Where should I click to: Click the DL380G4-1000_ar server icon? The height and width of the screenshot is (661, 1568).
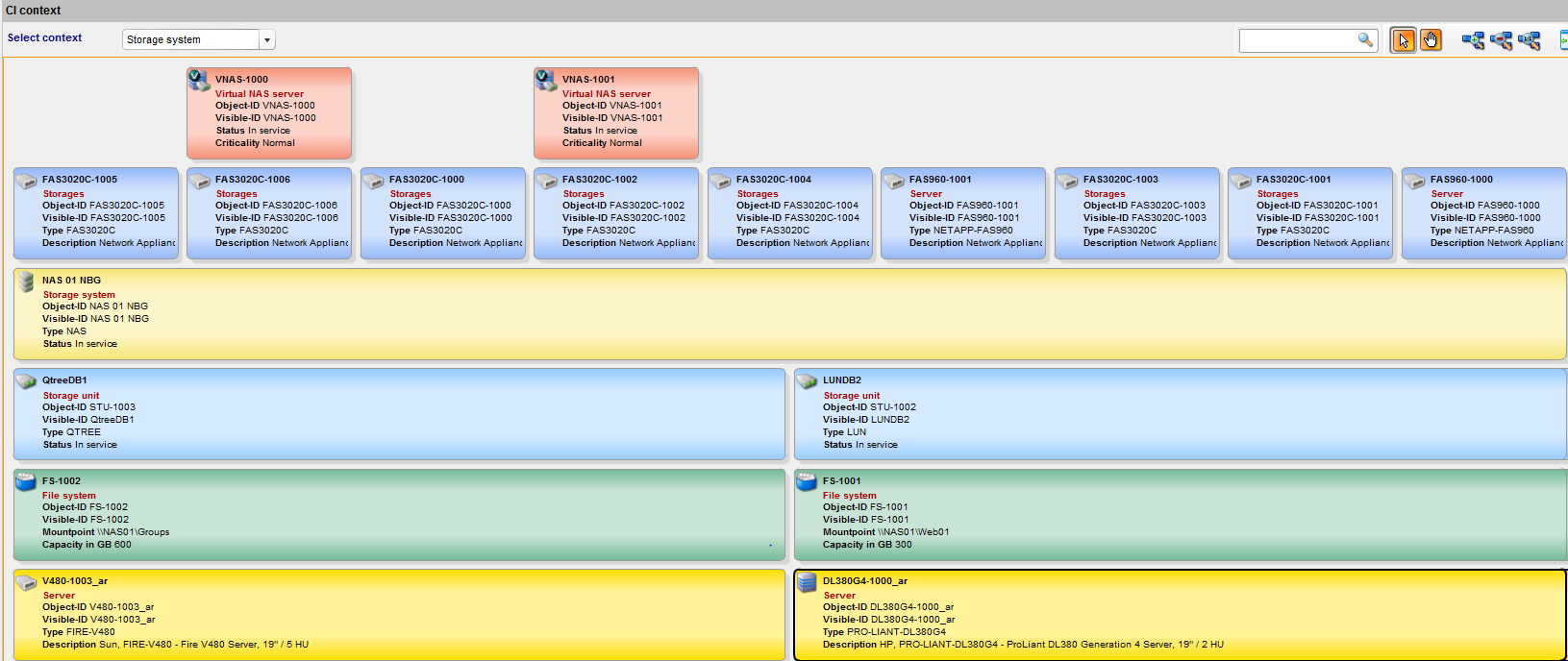(807, 582)
